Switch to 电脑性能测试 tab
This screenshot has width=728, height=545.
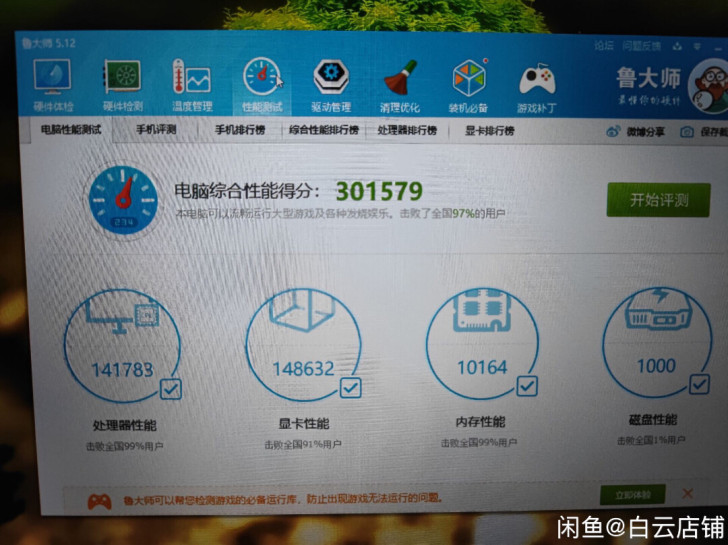coord(71,130)
